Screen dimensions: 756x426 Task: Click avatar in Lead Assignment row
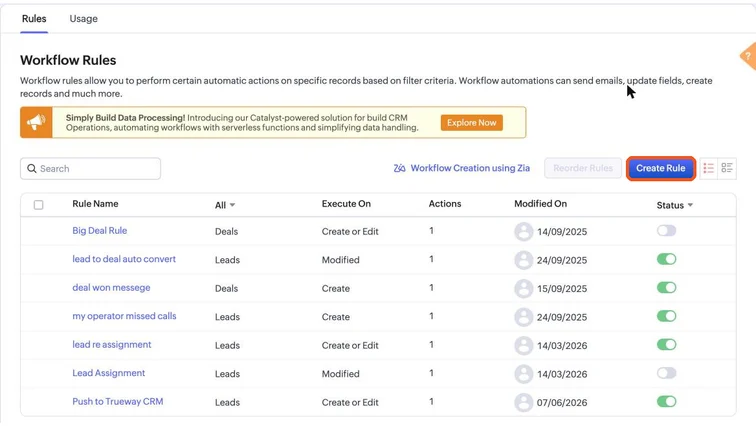[523, 373]
